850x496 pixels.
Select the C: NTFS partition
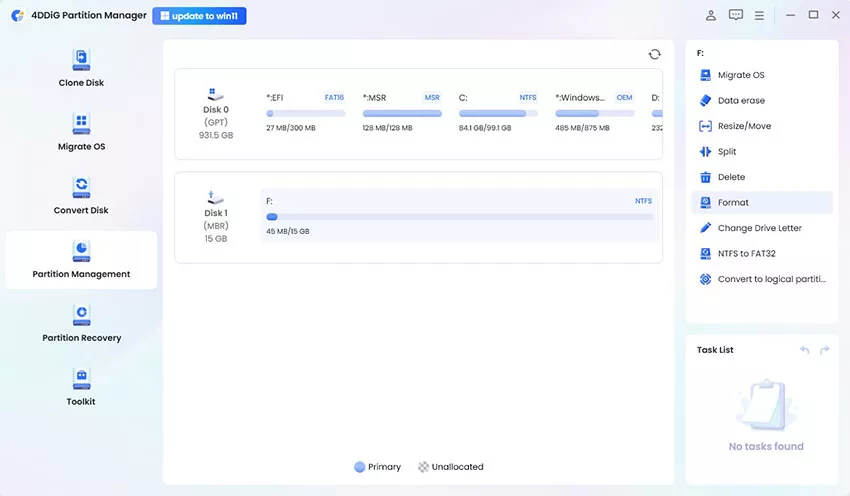(498, 113)
